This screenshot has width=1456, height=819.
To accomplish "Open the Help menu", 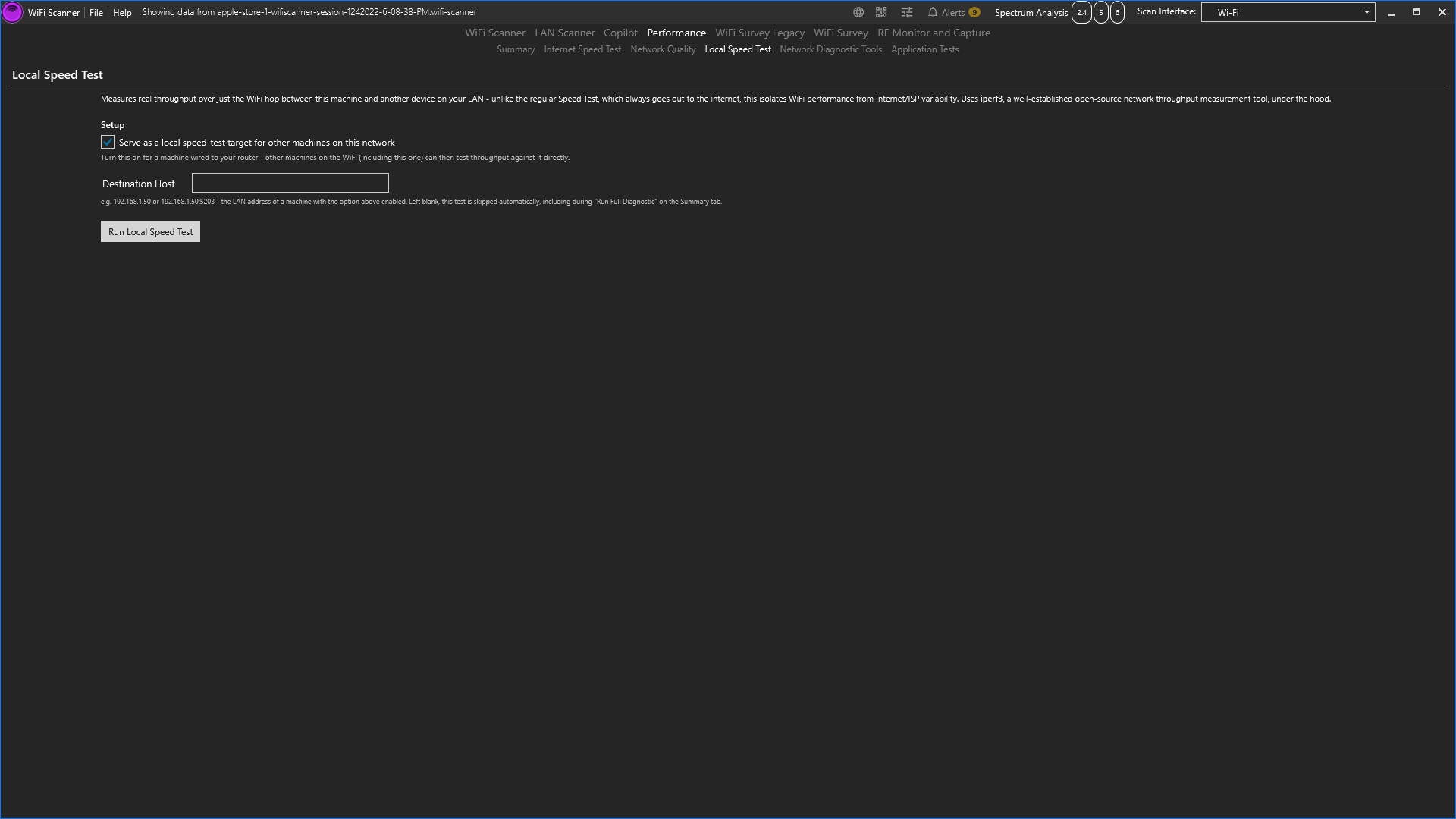I will tap(122, 12).
